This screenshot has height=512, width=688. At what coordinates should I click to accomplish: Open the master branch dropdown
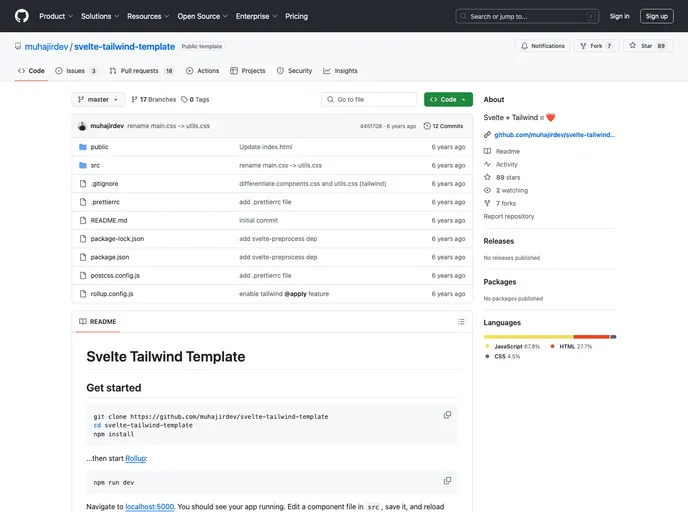coord(98,100)
